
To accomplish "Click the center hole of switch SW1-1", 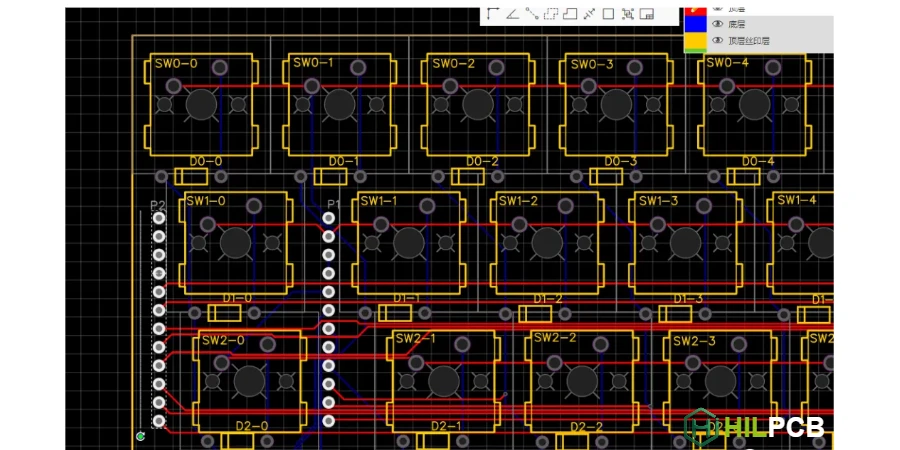I will coord(409,243).
